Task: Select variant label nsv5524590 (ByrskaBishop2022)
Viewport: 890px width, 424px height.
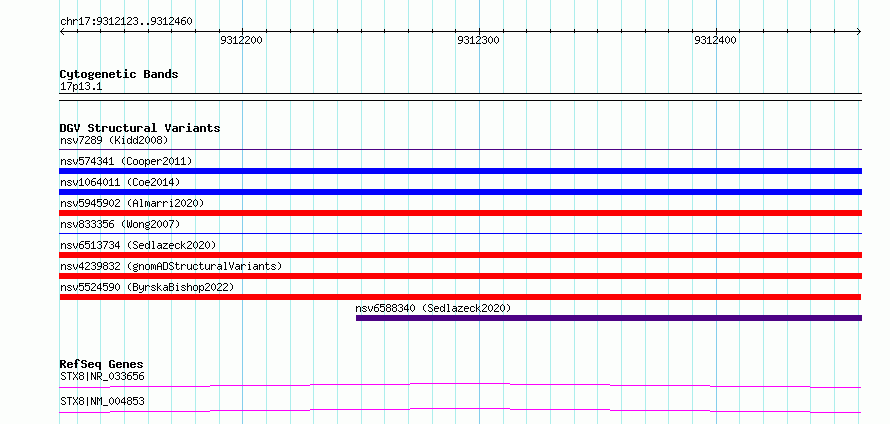Action: [x=147, y=287]
